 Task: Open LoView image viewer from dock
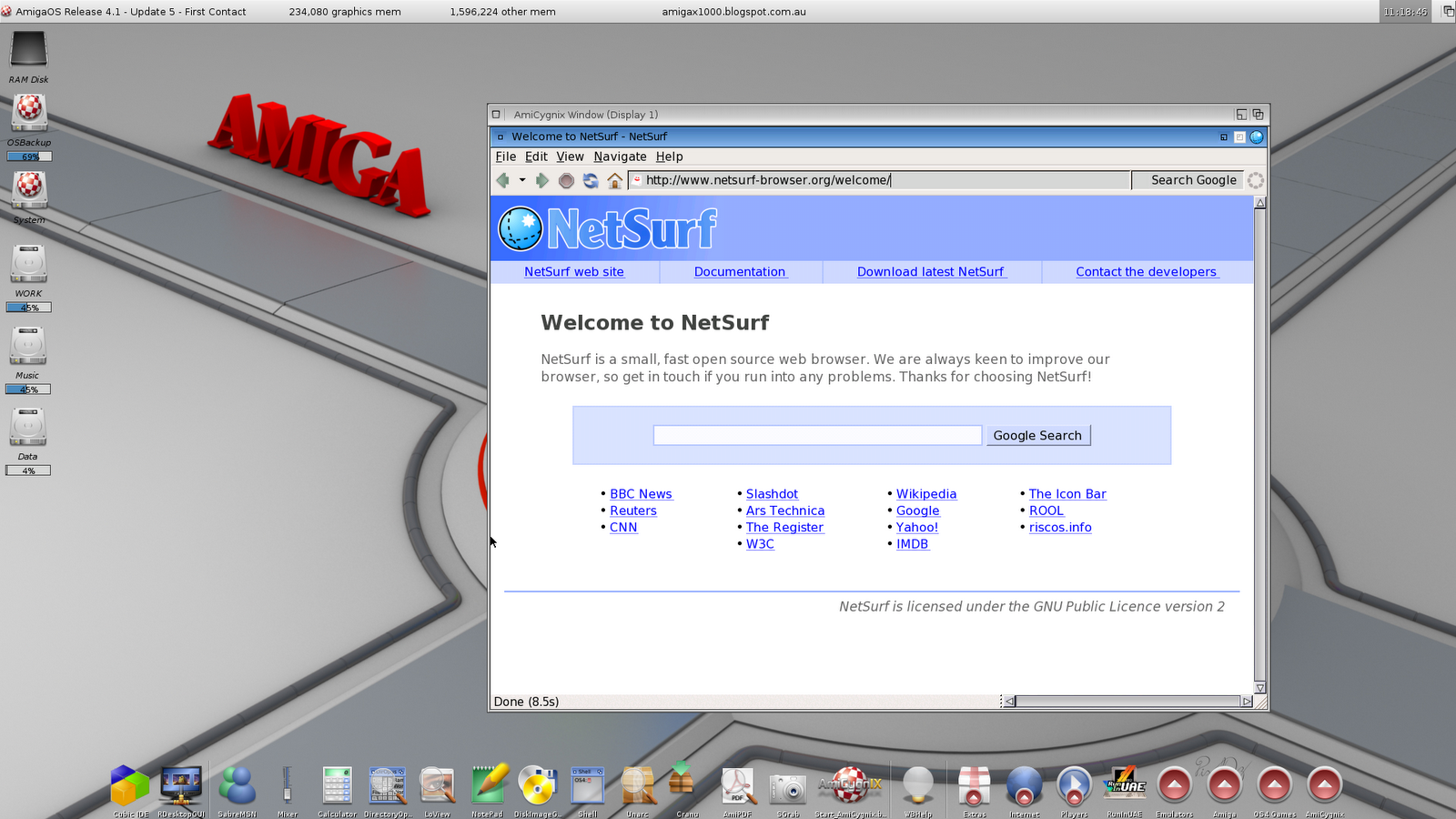(437, 786)
